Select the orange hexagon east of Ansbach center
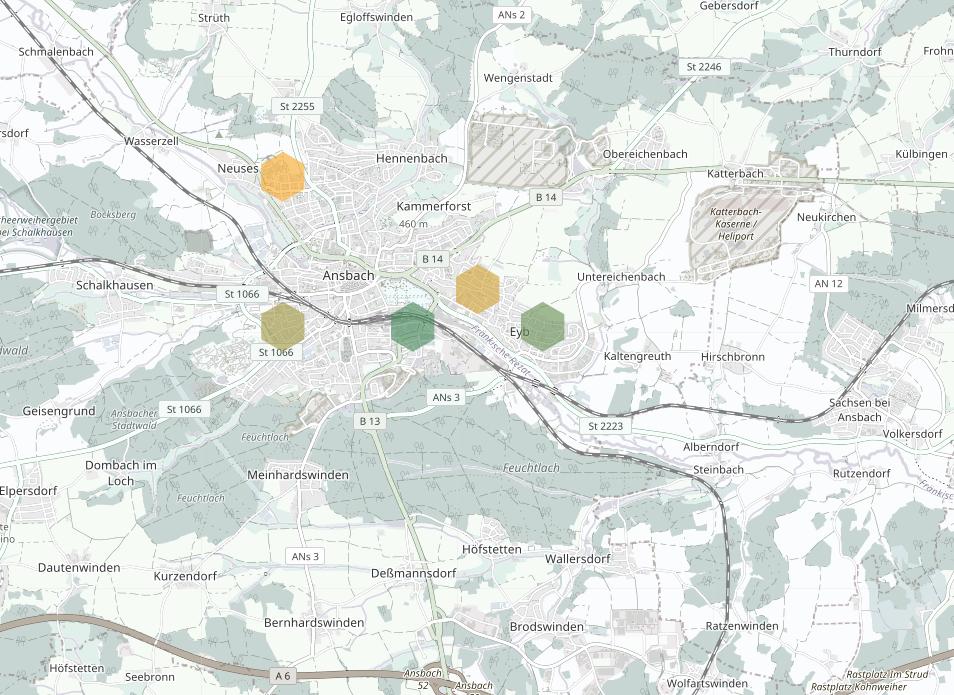954x695 pixels. point(478,288)
